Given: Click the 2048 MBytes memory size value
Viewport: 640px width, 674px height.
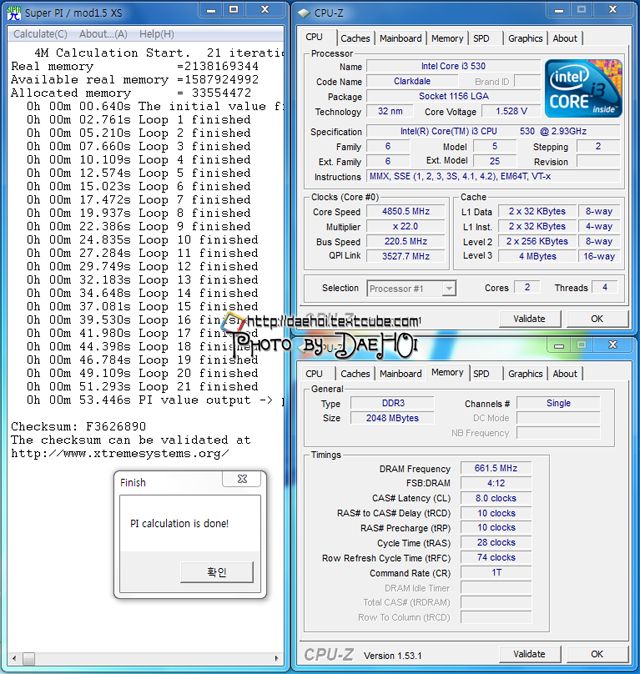Looking at the screenshot, I should pos(392,418).
